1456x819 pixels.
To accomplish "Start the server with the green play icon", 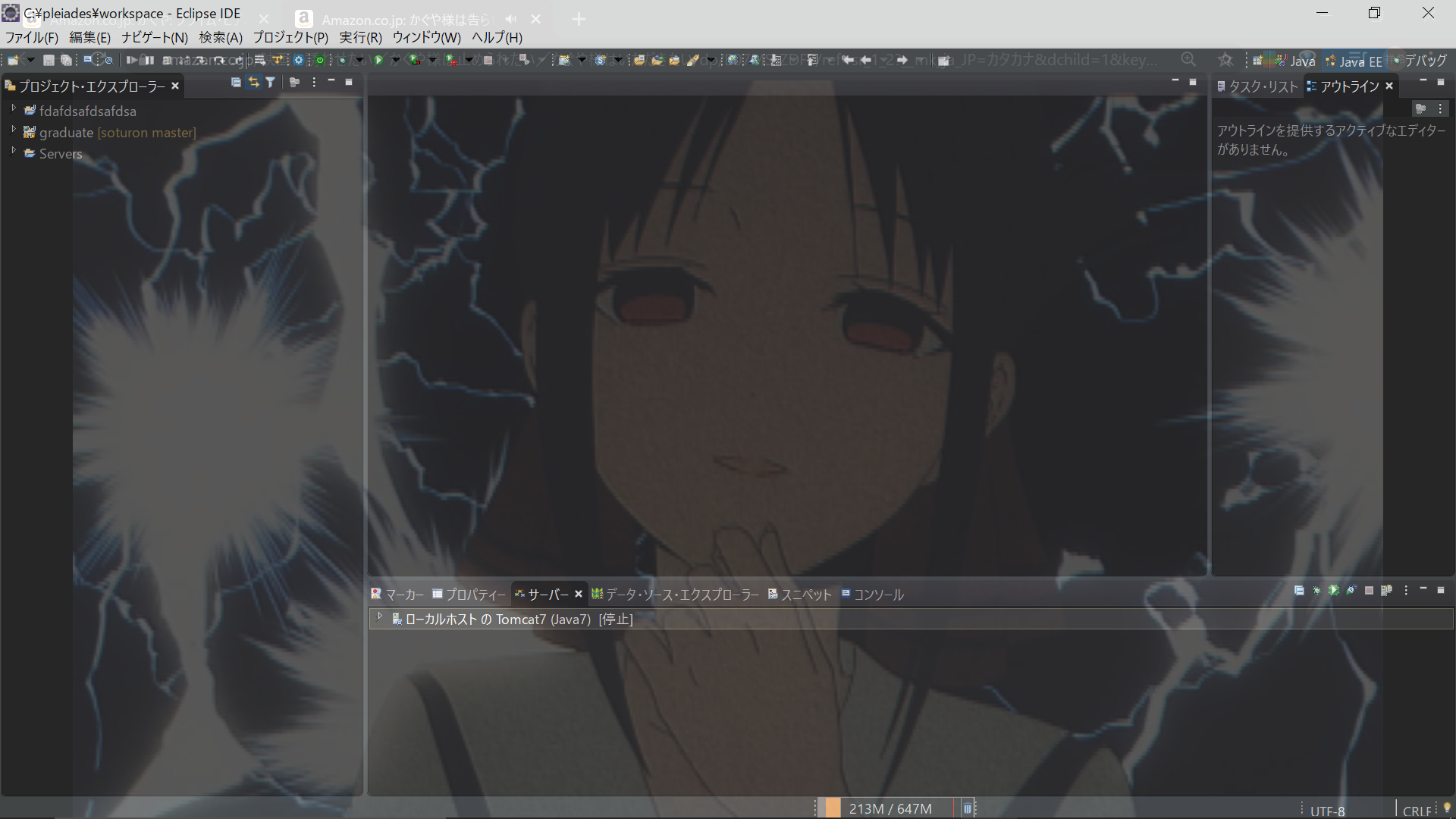I will [1334, 591].
